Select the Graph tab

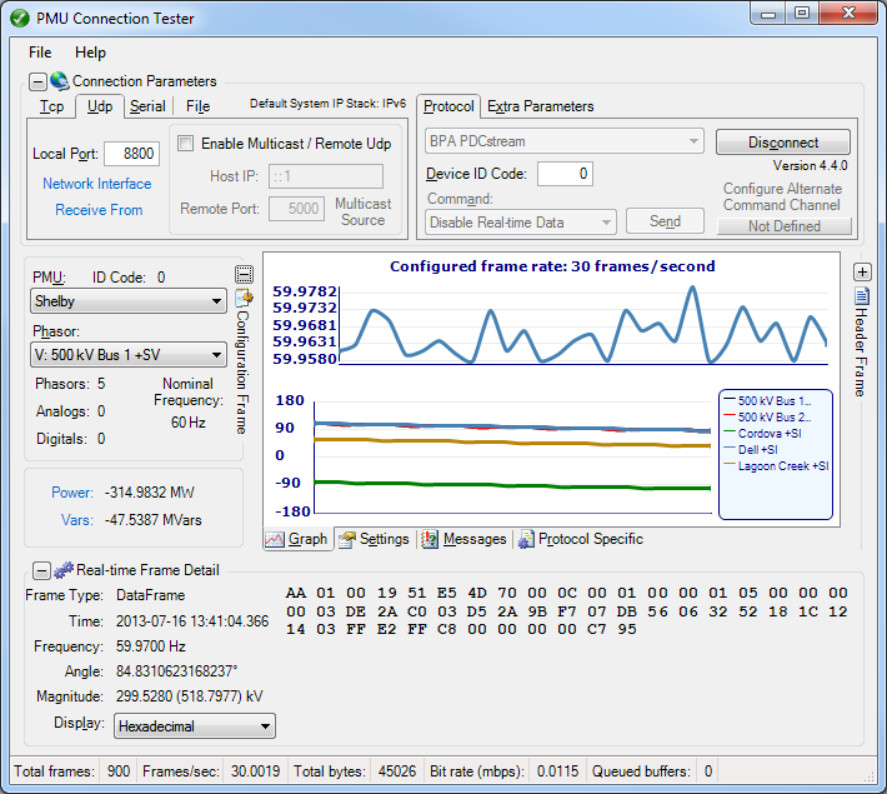coord(298,539)
